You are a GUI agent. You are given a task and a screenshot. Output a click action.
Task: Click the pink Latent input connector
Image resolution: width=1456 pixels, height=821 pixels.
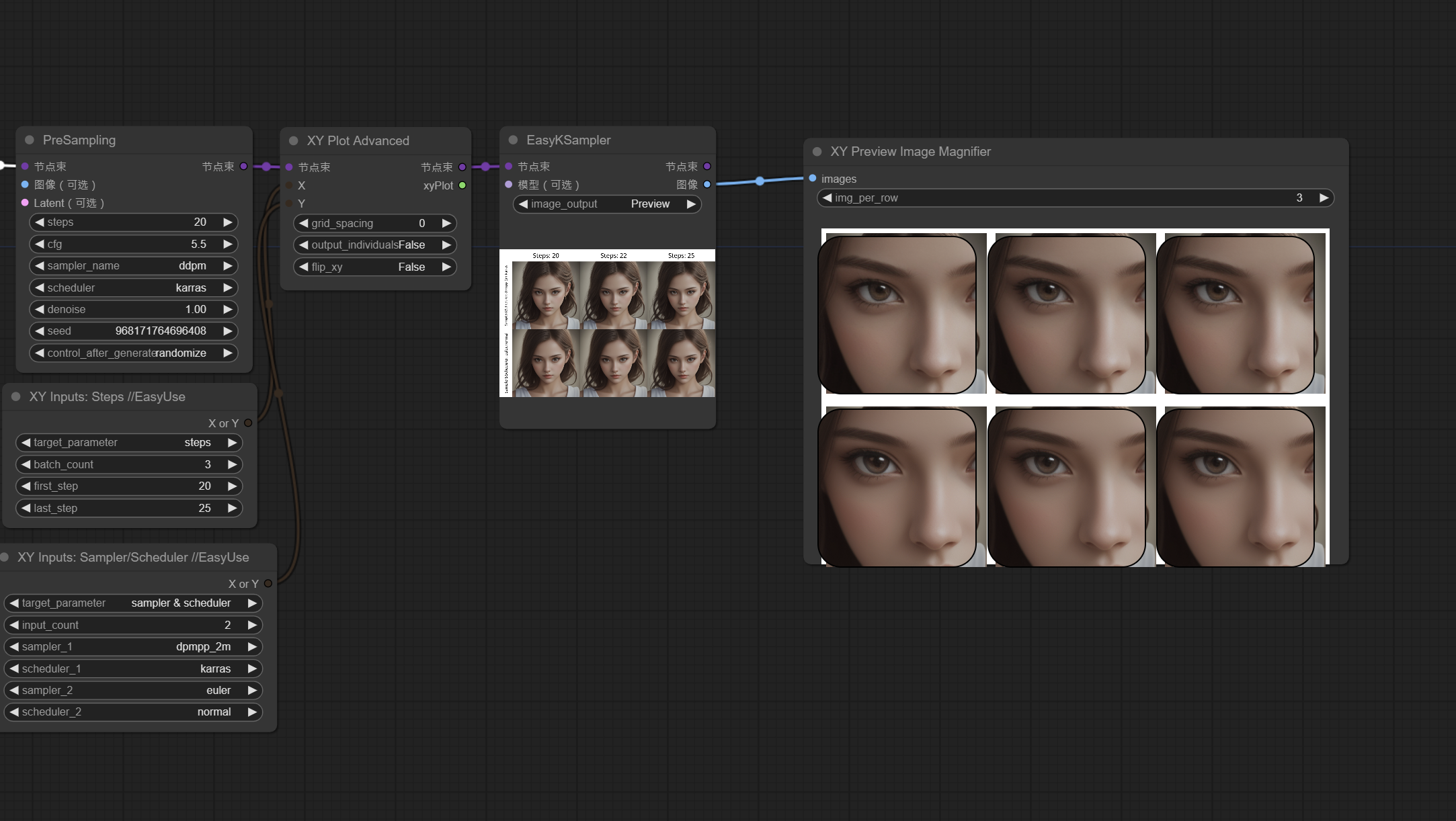[25, 203]
